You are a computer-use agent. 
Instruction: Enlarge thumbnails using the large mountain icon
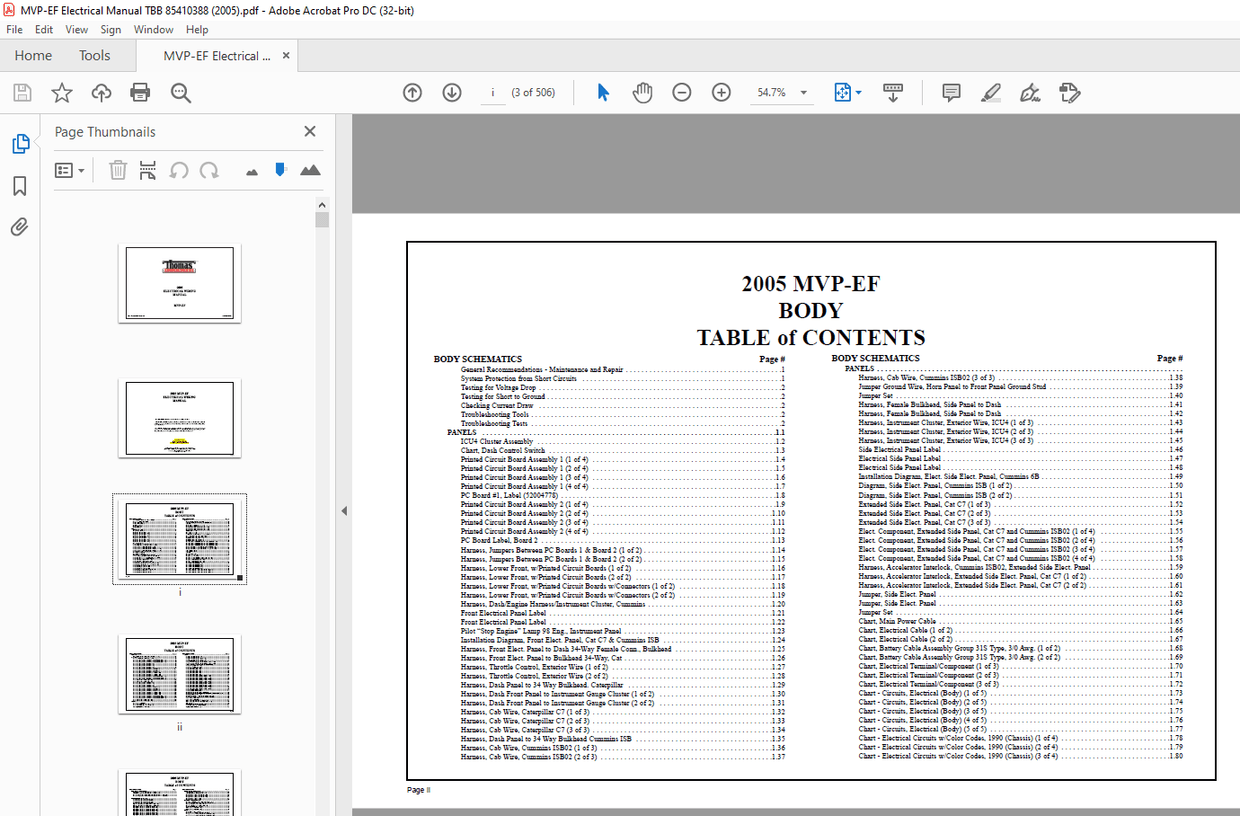click(x=310, y=170)
